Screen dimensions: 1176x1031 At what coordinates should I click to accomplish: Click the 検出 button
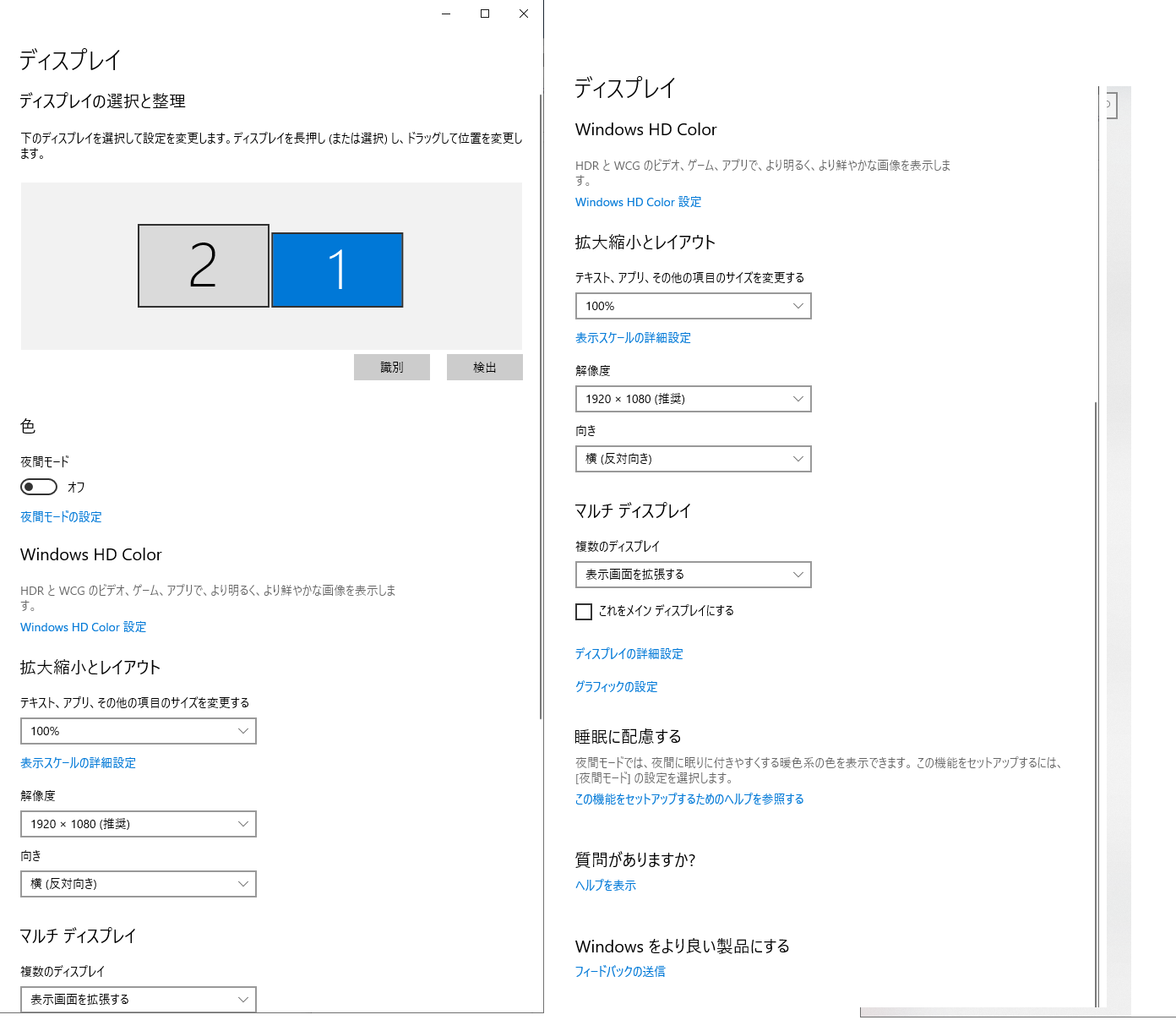[485, 368]
